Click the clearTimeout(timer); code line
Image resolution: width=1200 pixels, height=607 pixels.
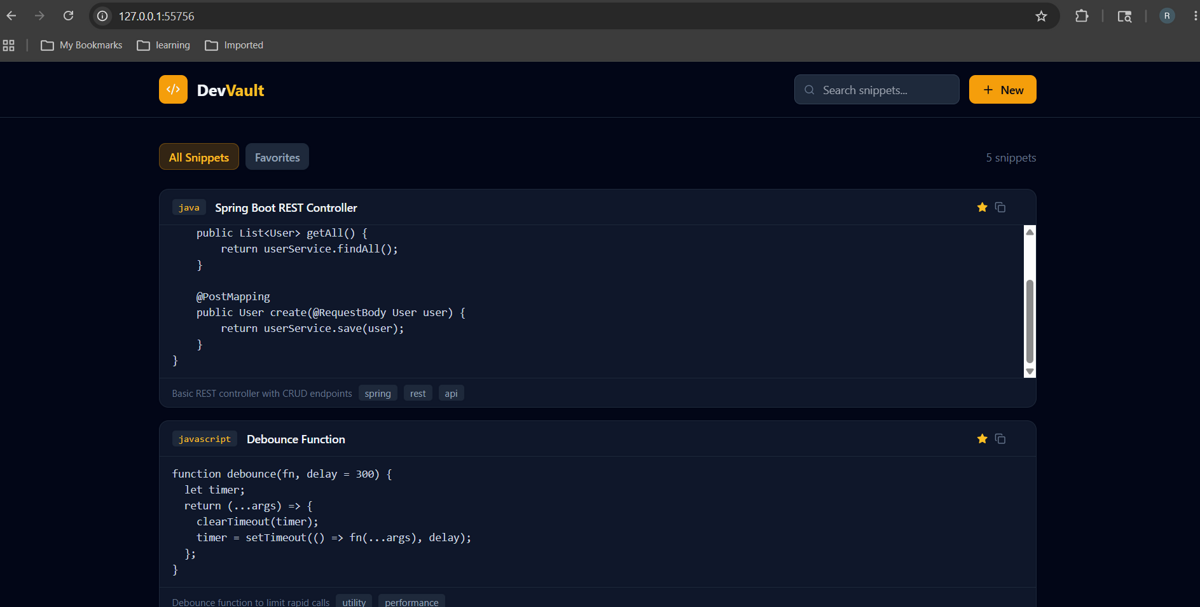[x=258, y=521]
